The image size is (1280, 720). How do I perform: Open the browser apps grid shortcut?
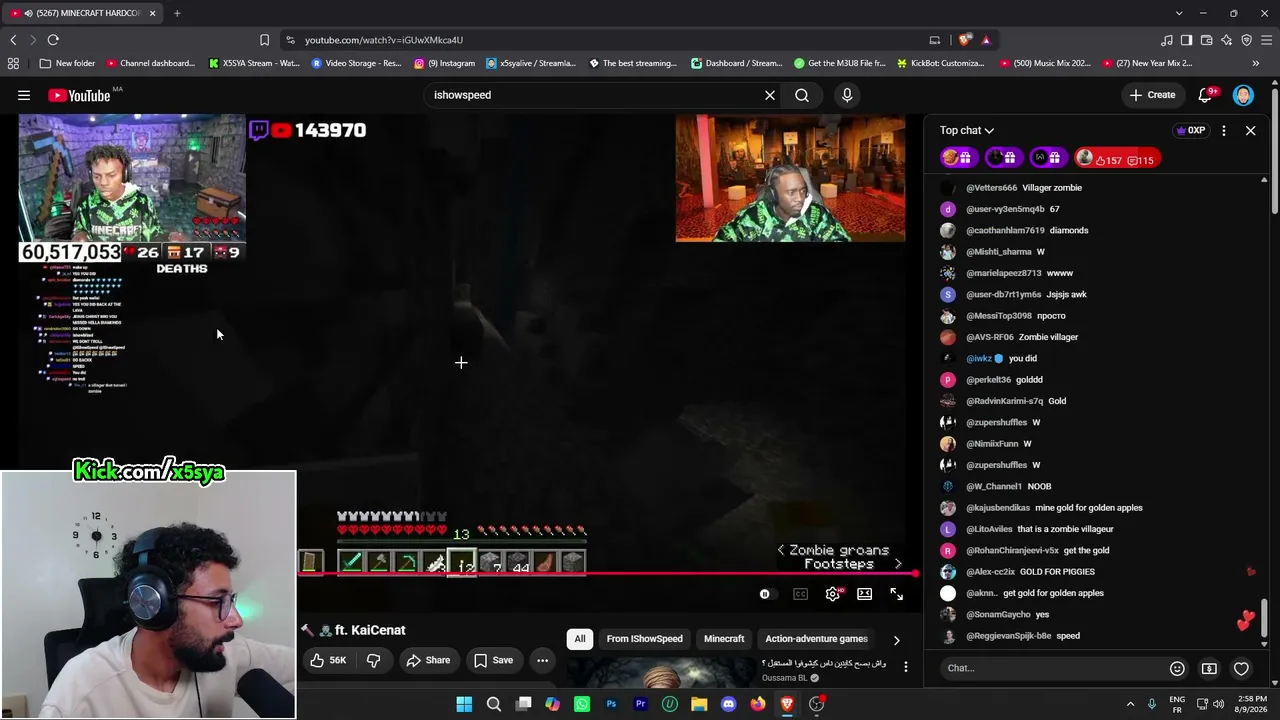(13, 63)
